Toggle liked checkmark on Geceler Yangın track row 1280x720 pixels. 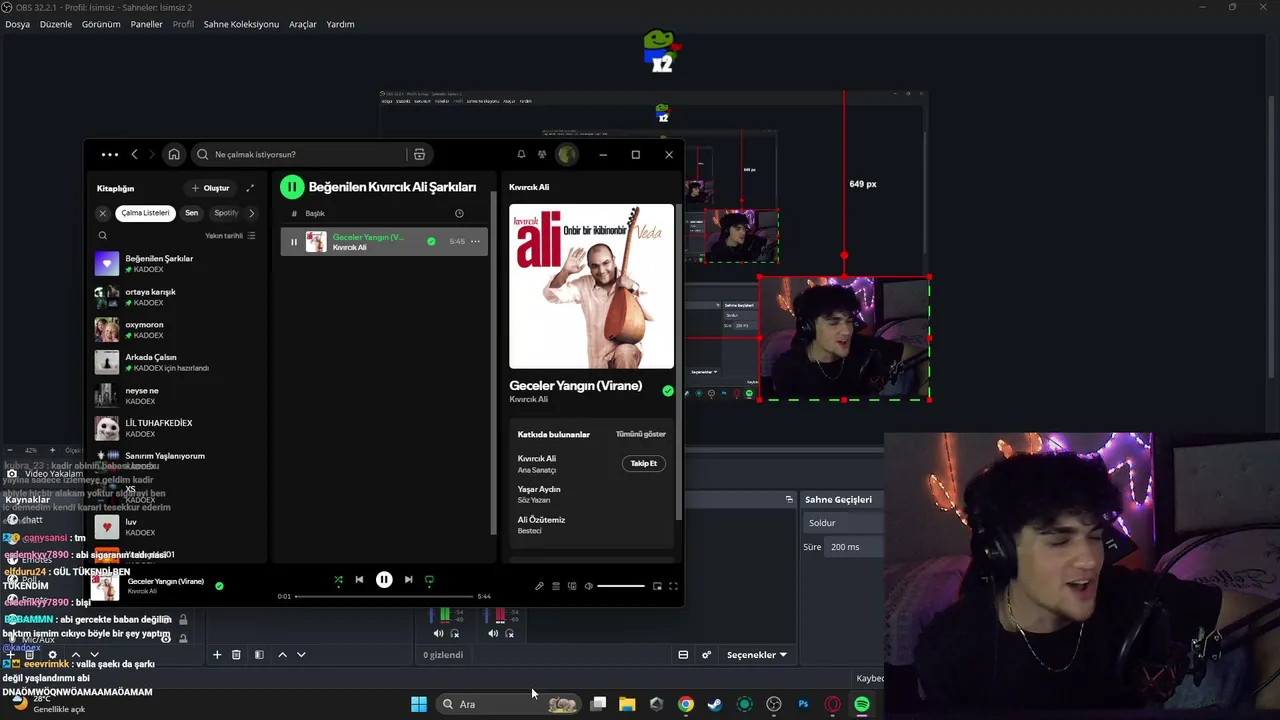(x=431, y=241)
